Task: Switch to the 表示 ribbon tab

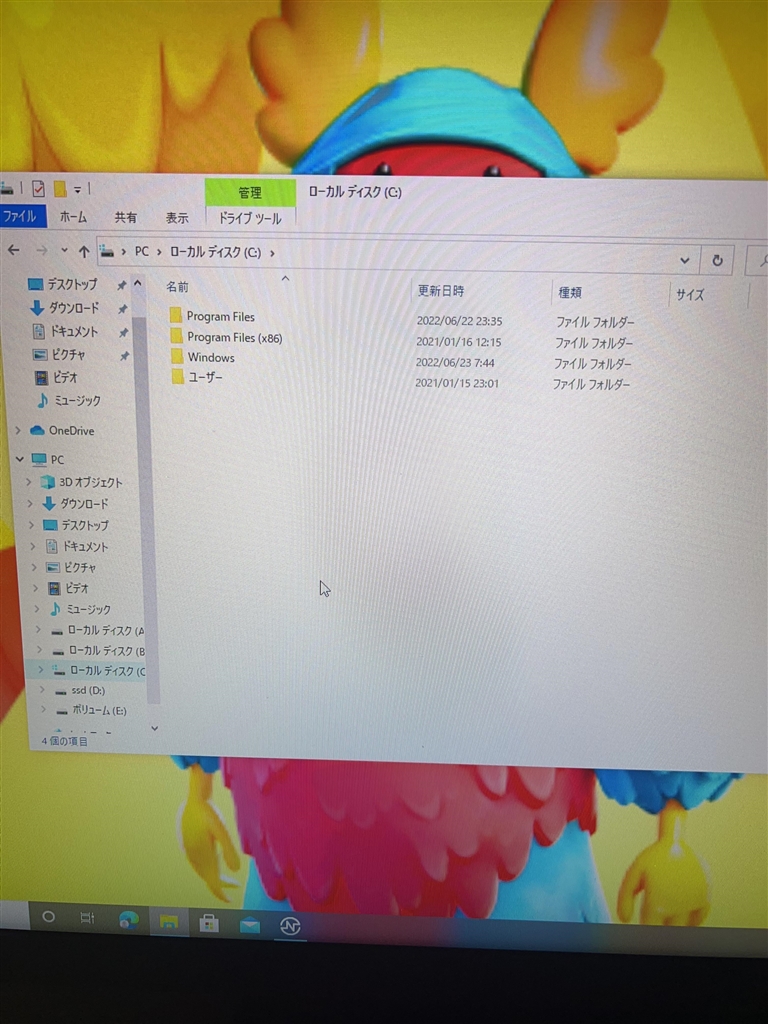Action: [176, 218]
